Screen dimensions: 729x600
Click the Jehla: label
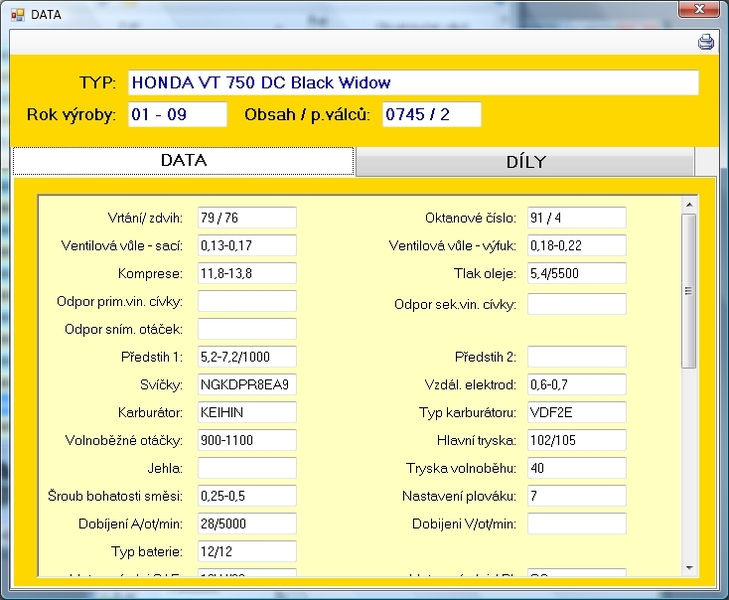pos(165,468)
